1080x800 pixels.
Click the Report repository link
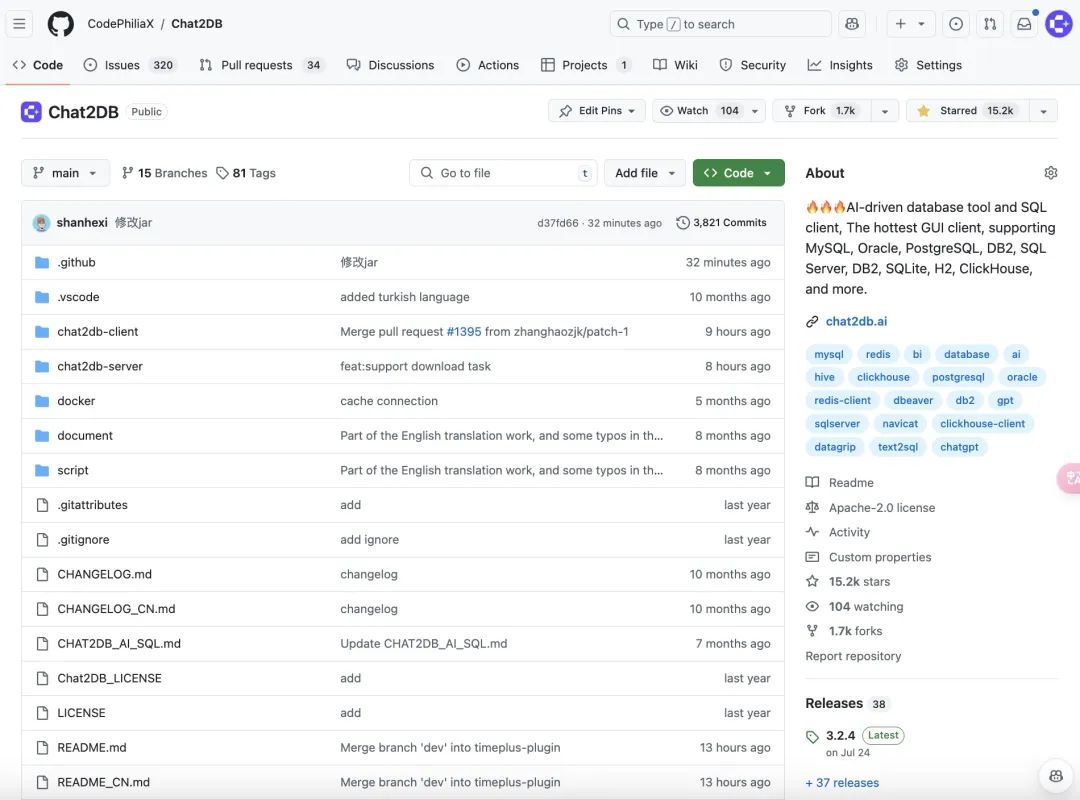(x=853, y=656)
